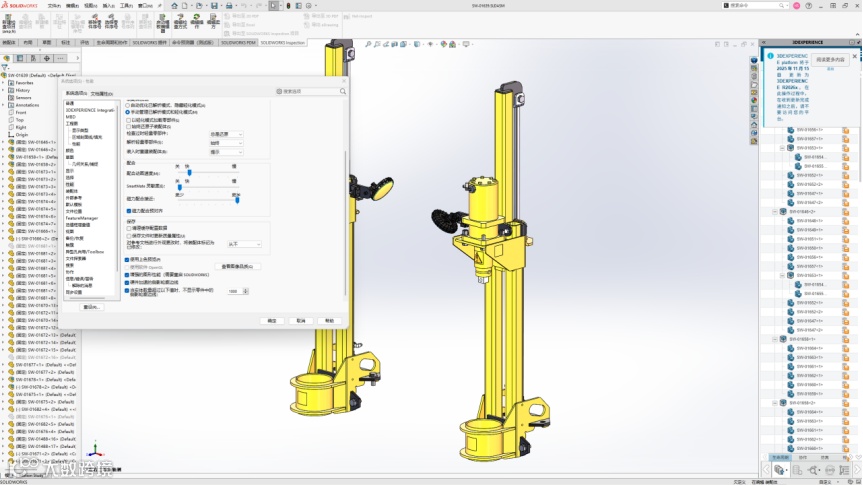The width and height of the screenshot is (863, 485).
Task: Click Zoom to Area in heads-up toolbar
Action: pyautogui.click(x=377, y=44)
